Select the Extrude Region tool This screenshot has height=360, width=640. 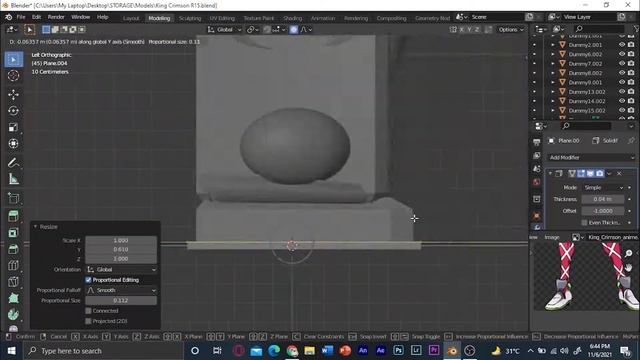point(13,216)
